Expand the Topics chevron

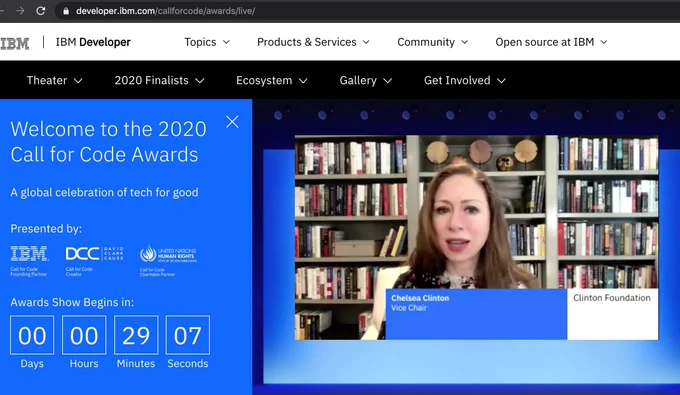(226, 42)
